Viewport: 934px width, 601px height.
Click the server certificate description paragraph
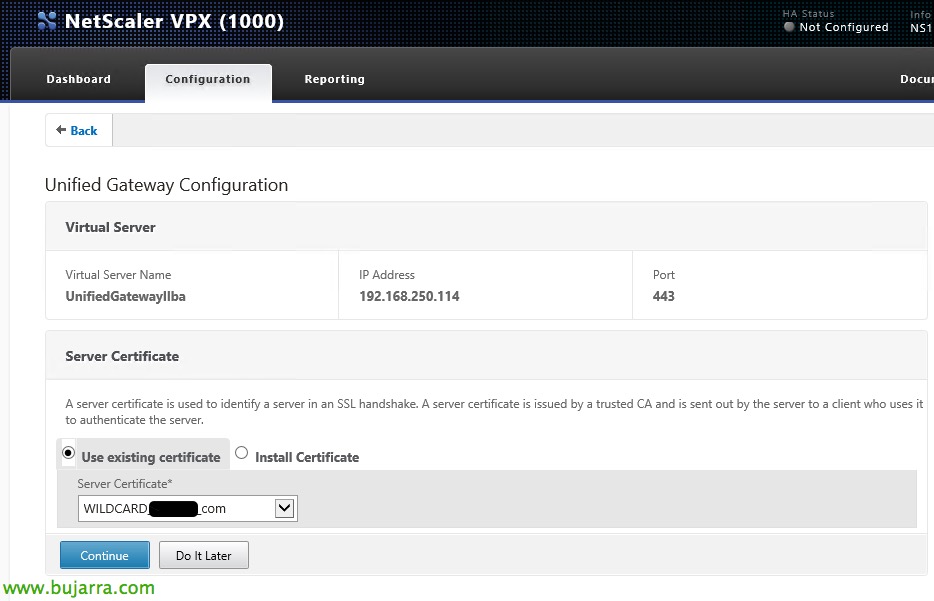(x=494, y=412)
